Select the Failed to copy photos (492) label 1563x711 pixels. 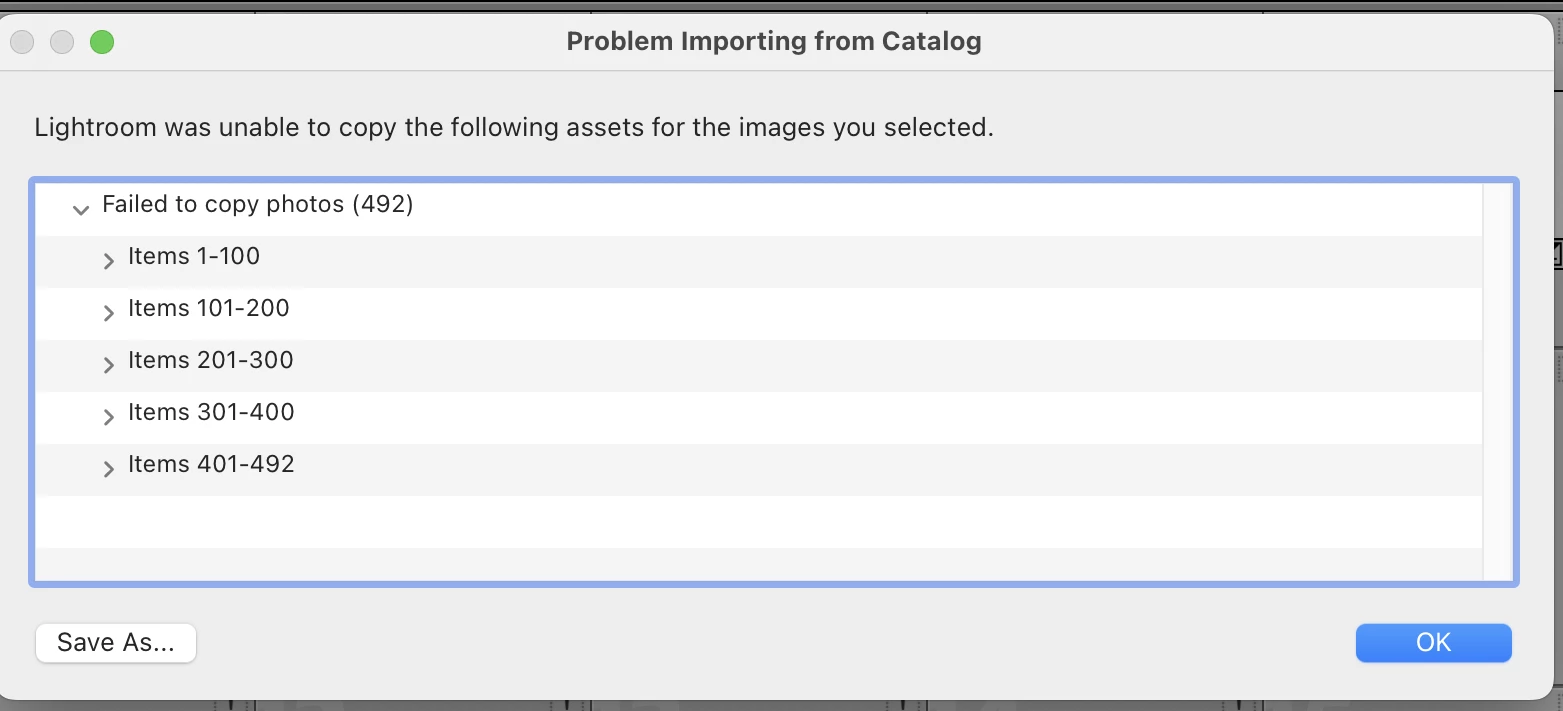[x=257, y=205]
